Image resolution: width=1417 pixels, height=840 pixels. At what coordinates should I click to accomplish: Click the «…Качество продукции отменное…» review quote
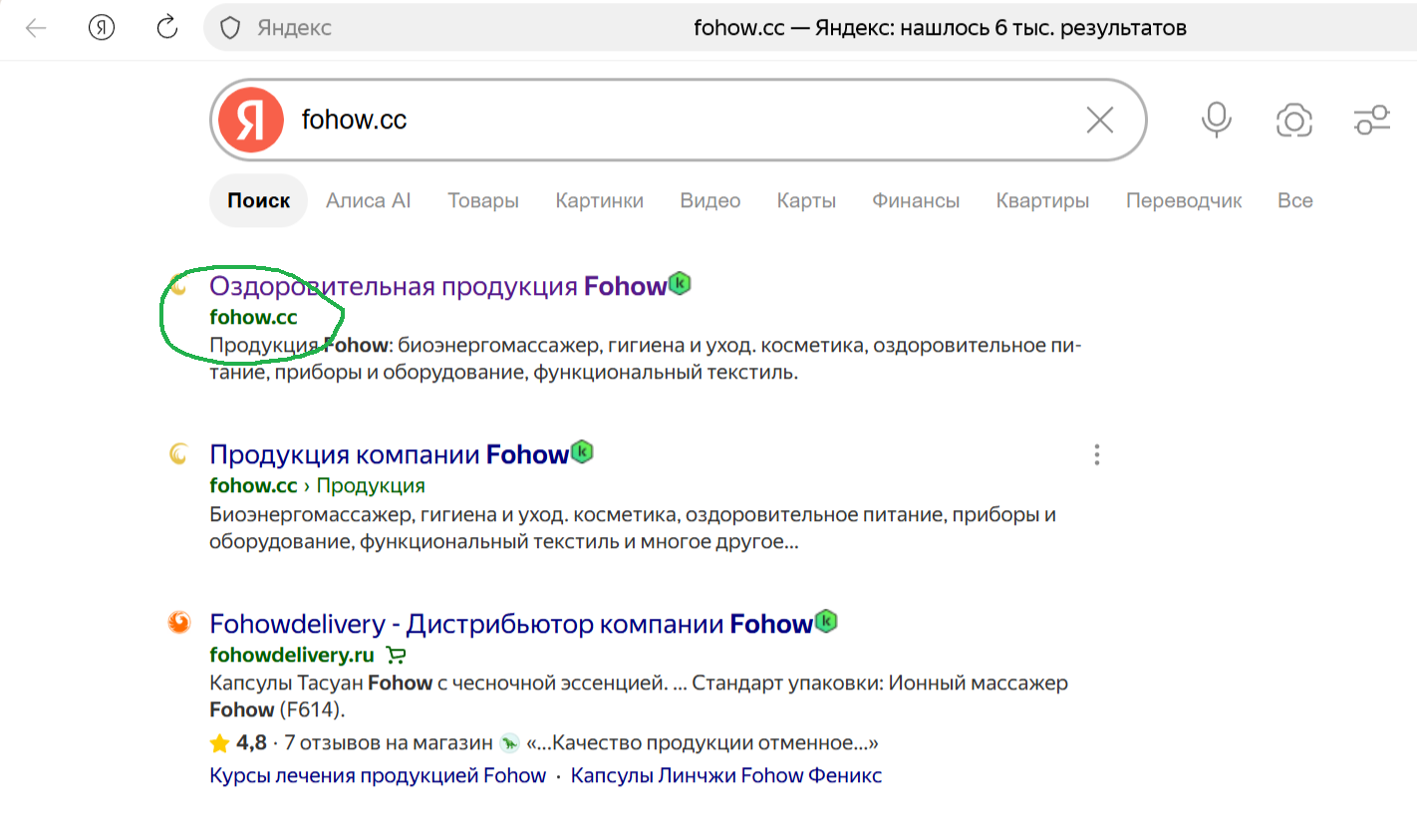703,742
